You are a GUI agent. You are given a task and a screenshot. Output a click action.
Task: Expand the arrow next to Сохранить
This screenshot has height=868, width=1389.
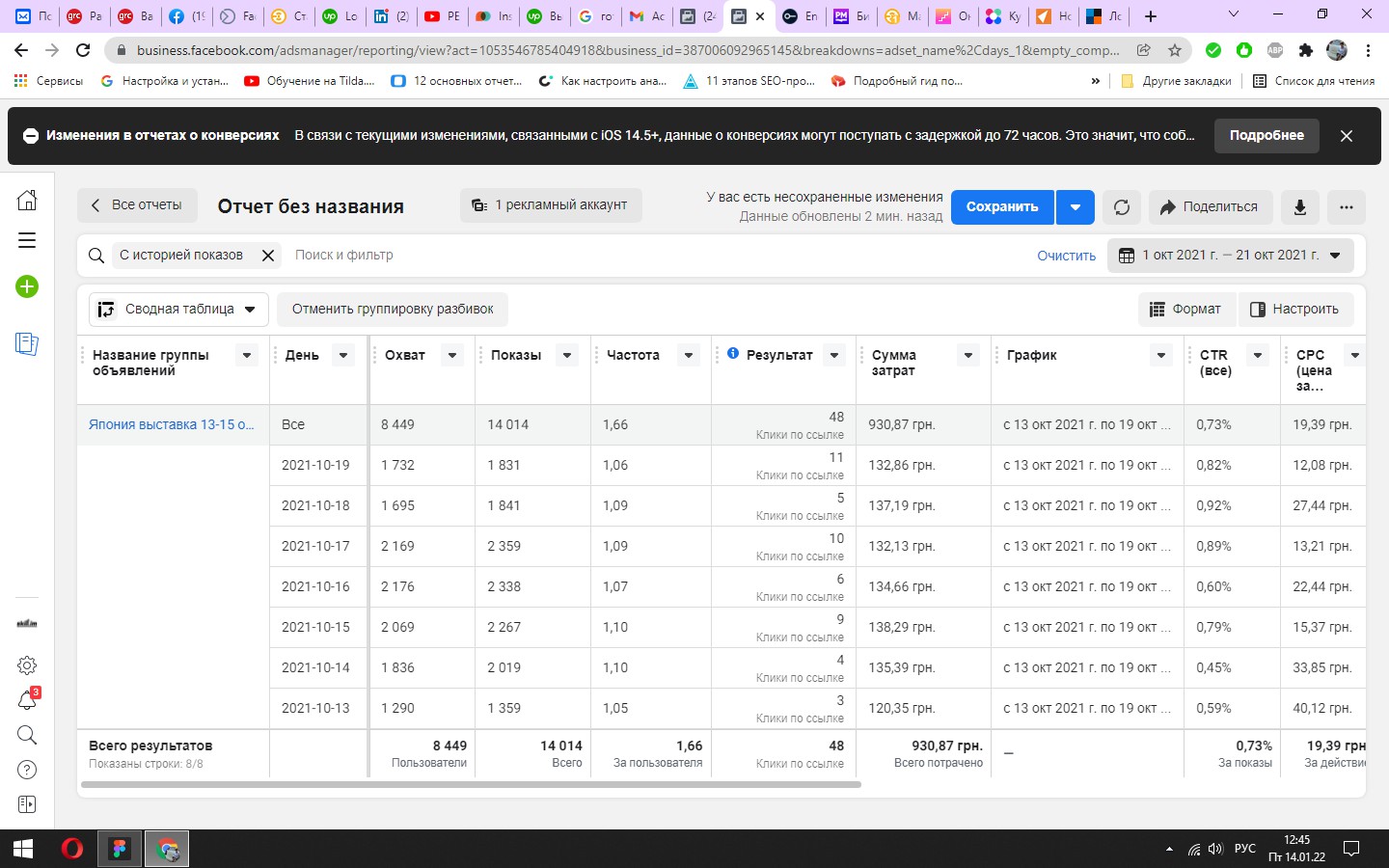point(1076,206)
